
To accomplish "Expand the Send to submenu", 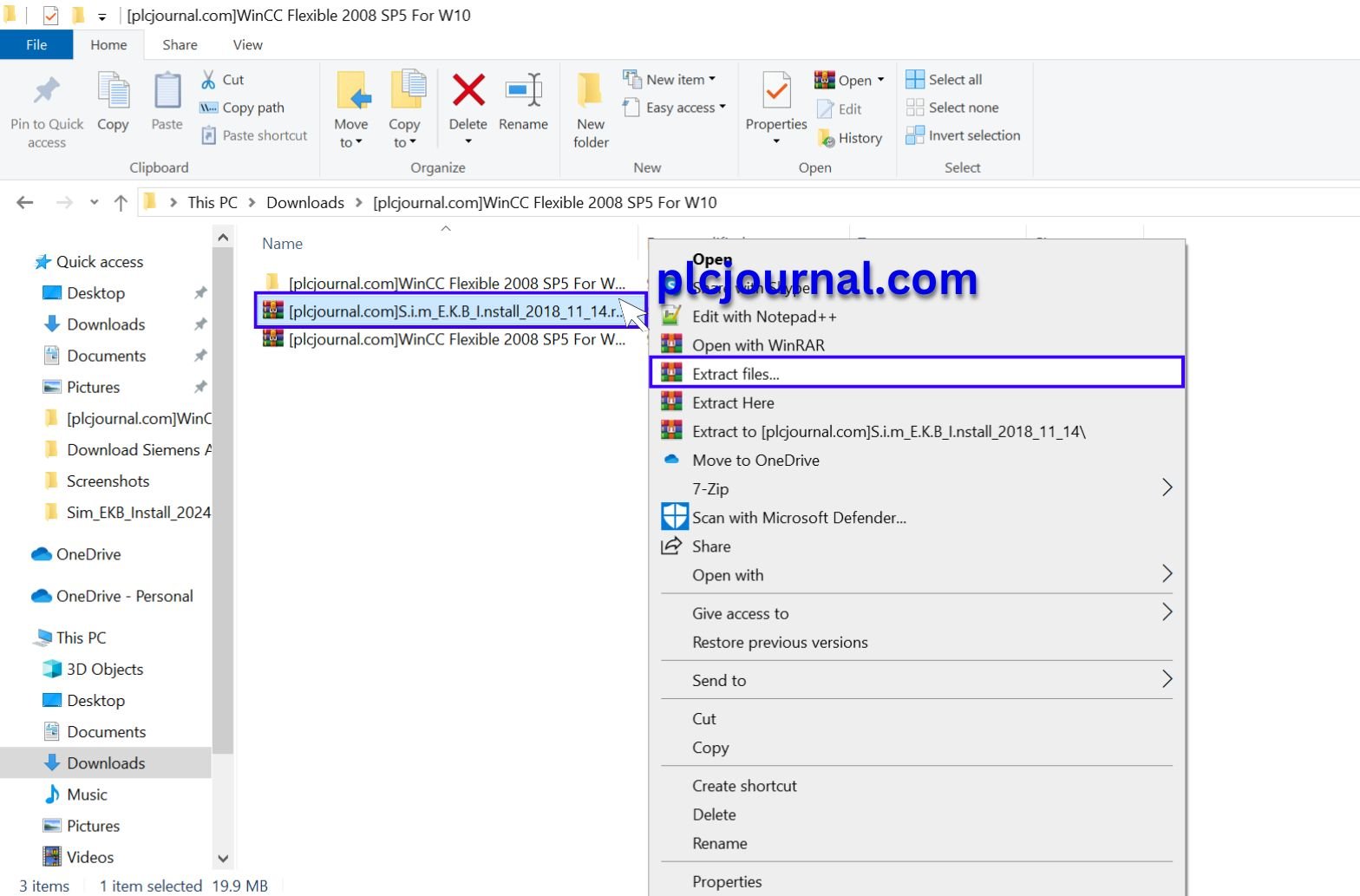I will tap(917, 680).
